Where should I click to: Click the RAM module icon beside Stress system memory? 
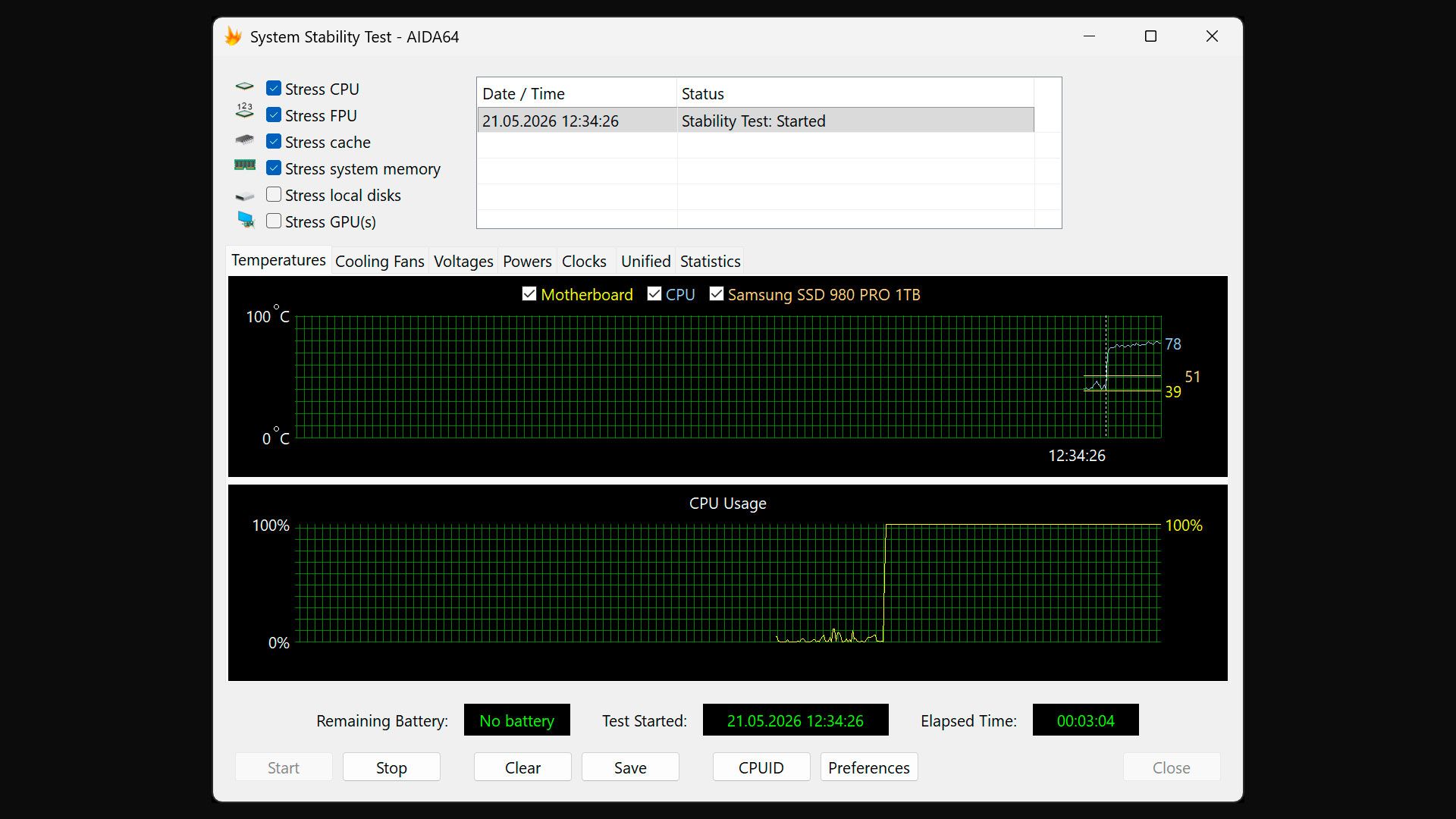pyautogui.click(x=244, y=165)
